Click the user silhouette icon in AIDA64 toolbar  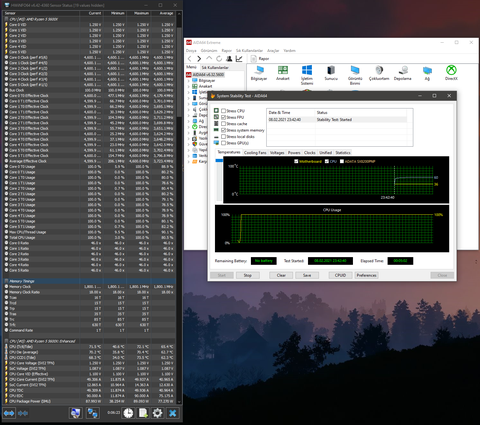click(229, 59)
